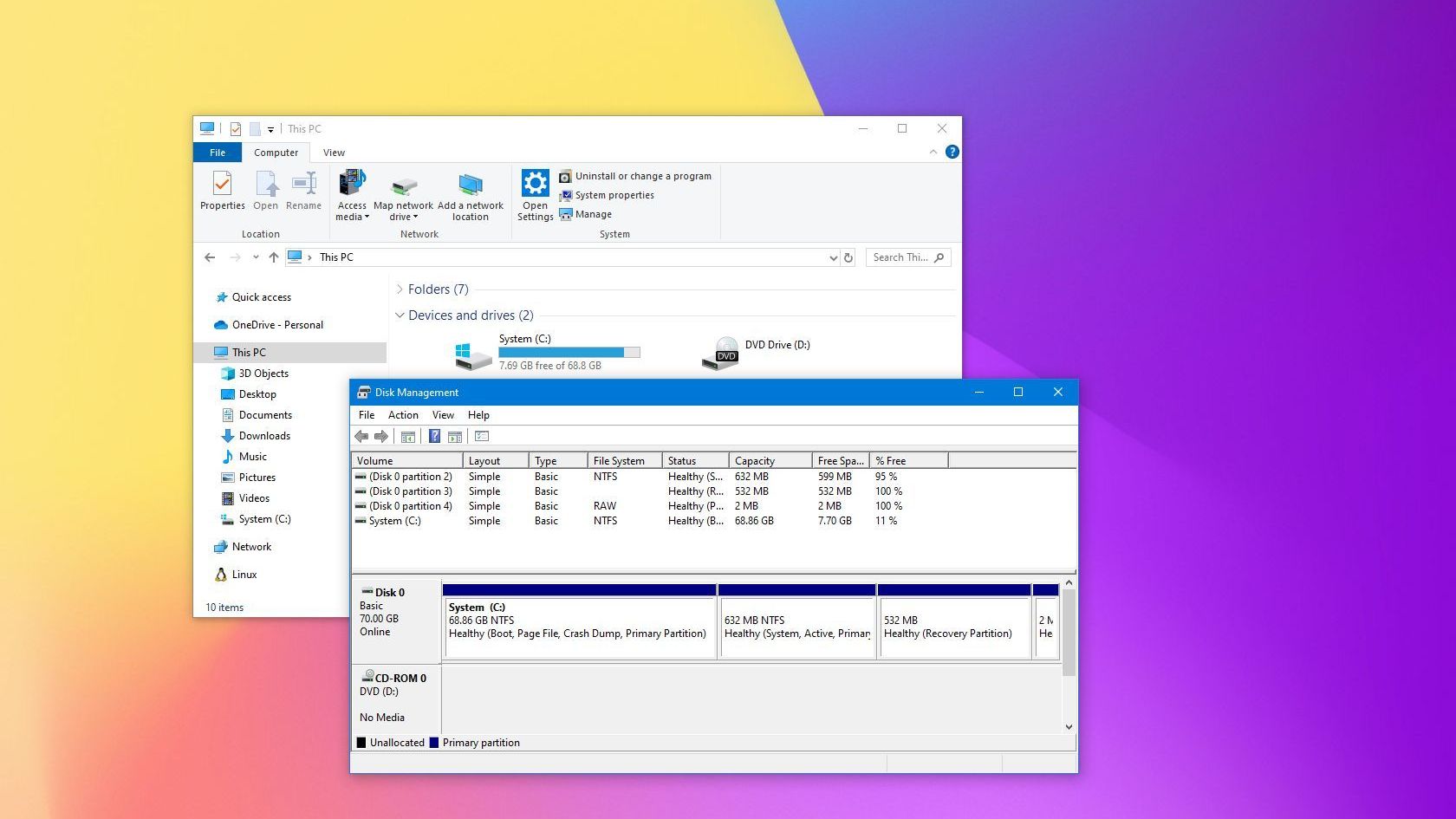Screen dimensions: 1456x819
Task: Click the Disk Management scrollbar down arrow
Action: tap(1069, 727)
